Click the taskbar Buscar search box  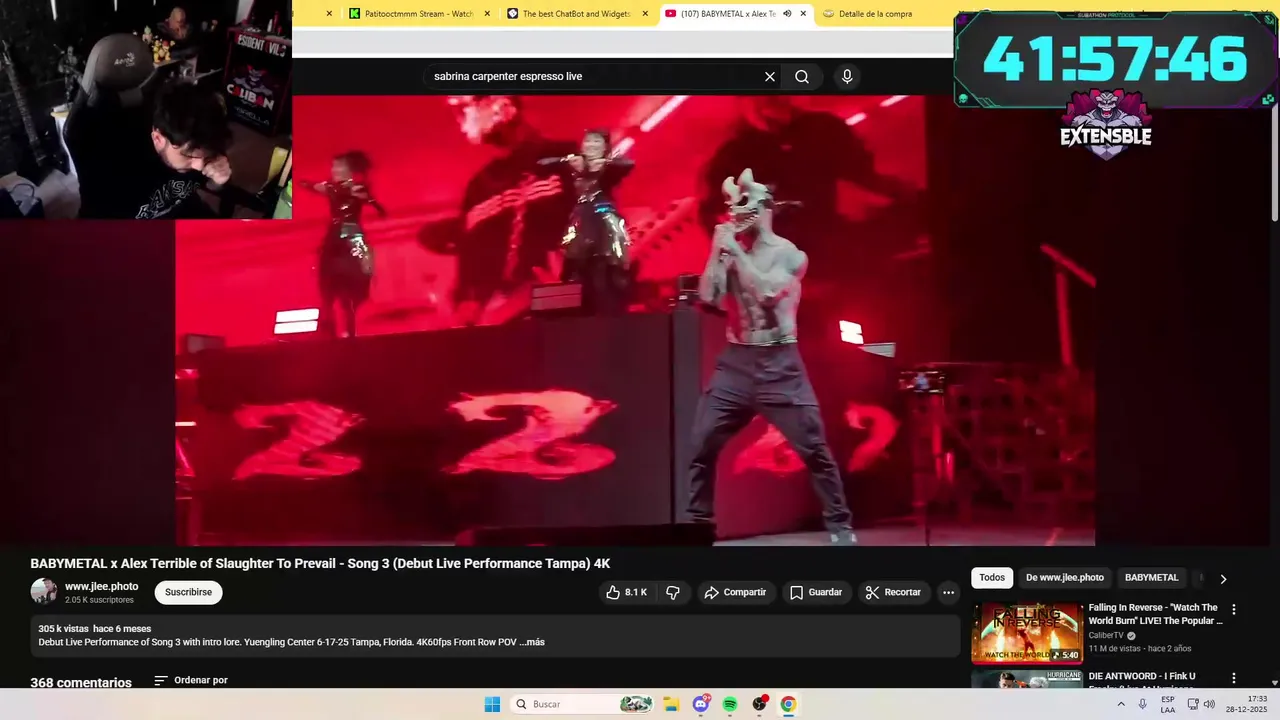point(583,705)
